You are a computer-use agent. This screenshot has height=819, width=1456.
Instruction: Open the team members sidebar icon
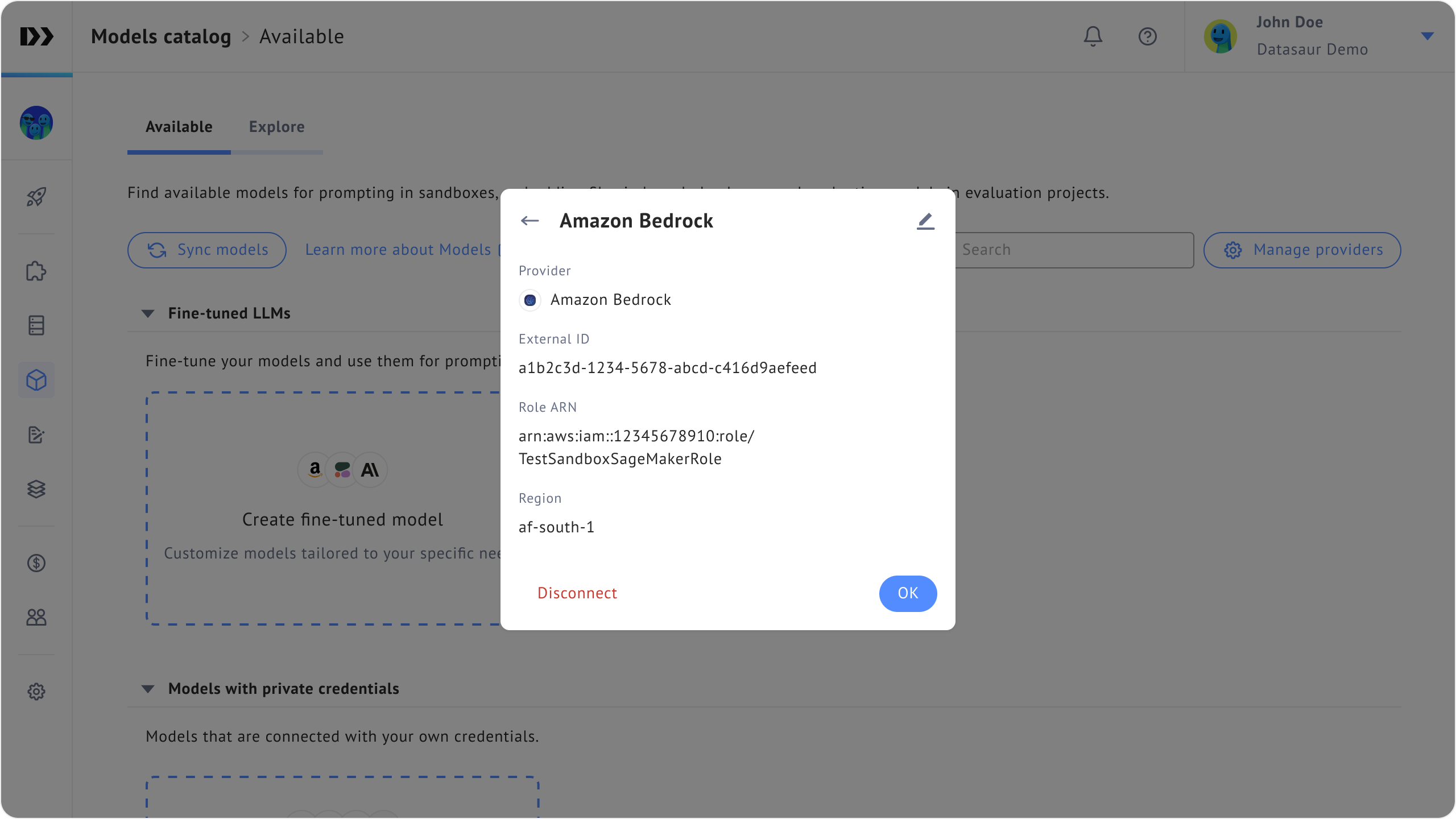point(36,617)
